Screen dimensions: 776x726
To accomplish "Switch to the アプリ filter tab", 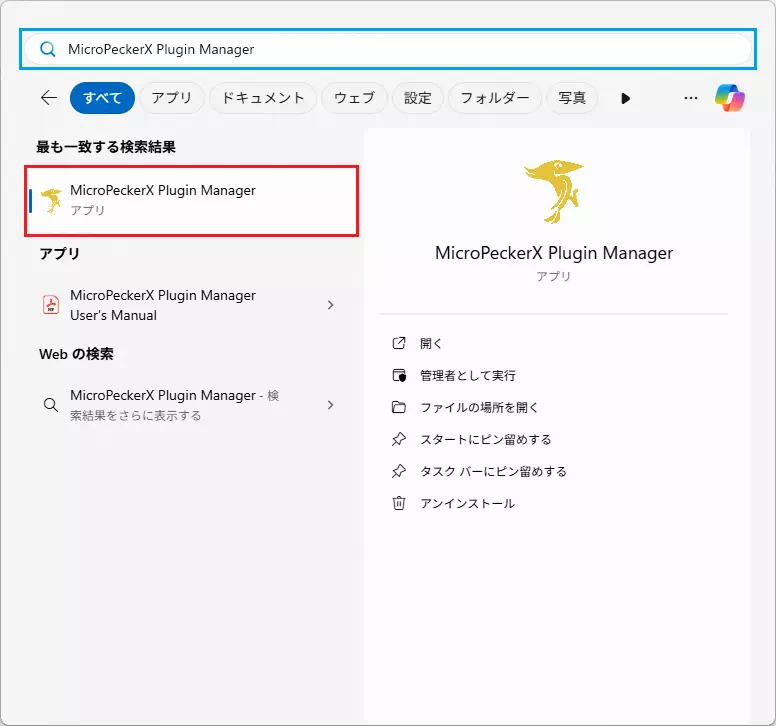I will [x=171, y=98].
